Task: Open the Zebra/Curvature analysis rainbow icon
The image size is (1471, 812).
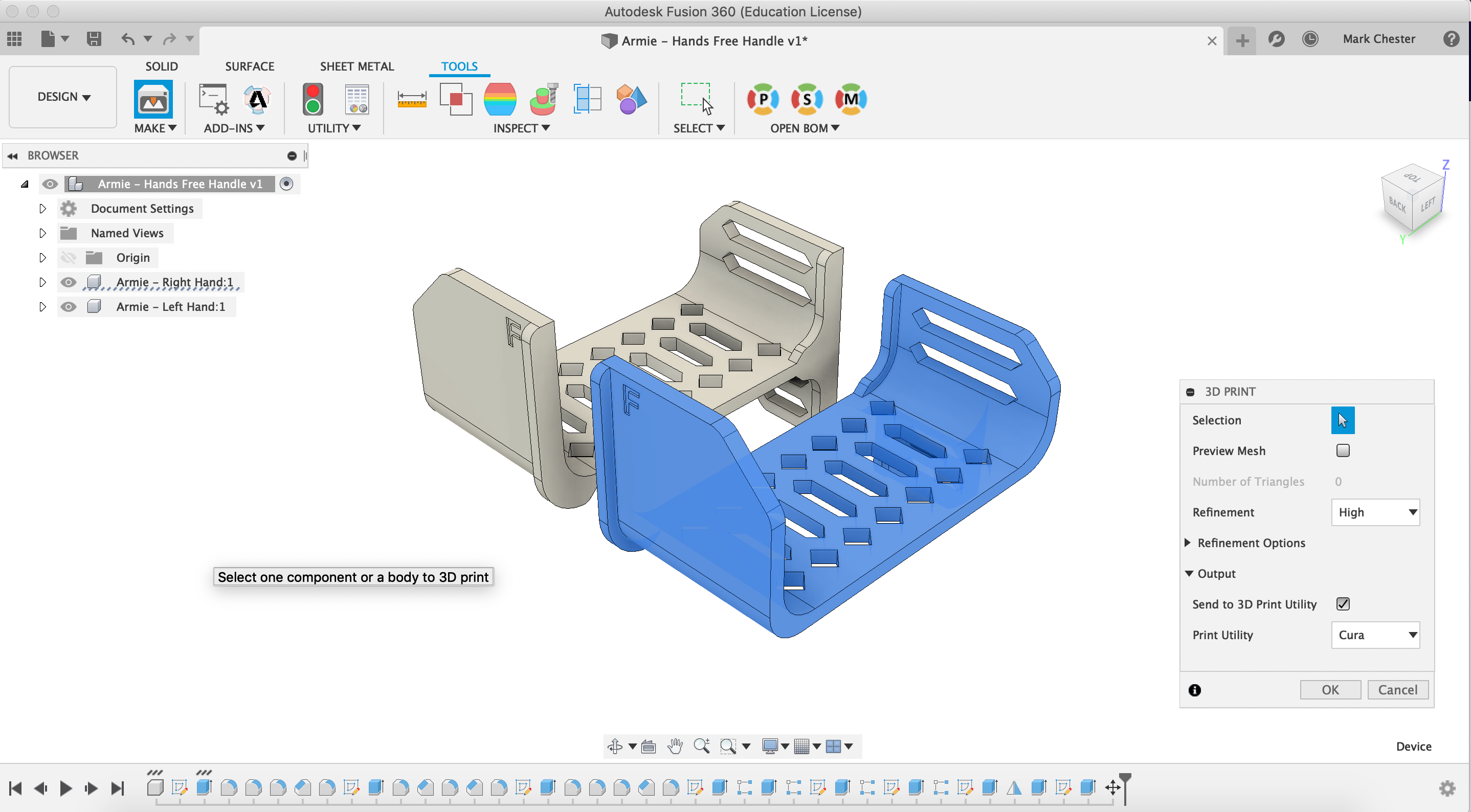Action: coord(500,100)
